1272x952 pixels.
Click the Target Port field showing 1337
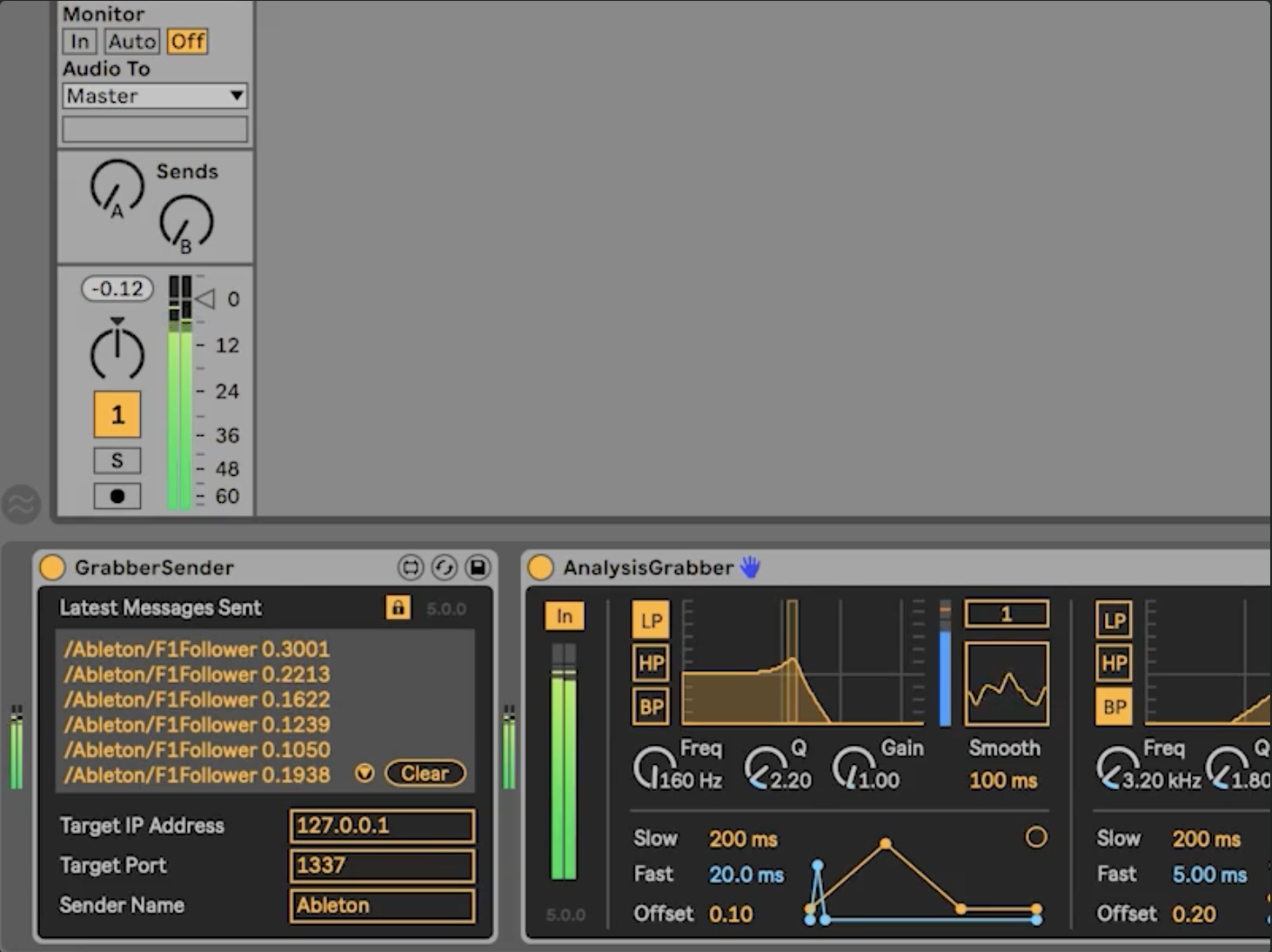click(x=382, y=865)
